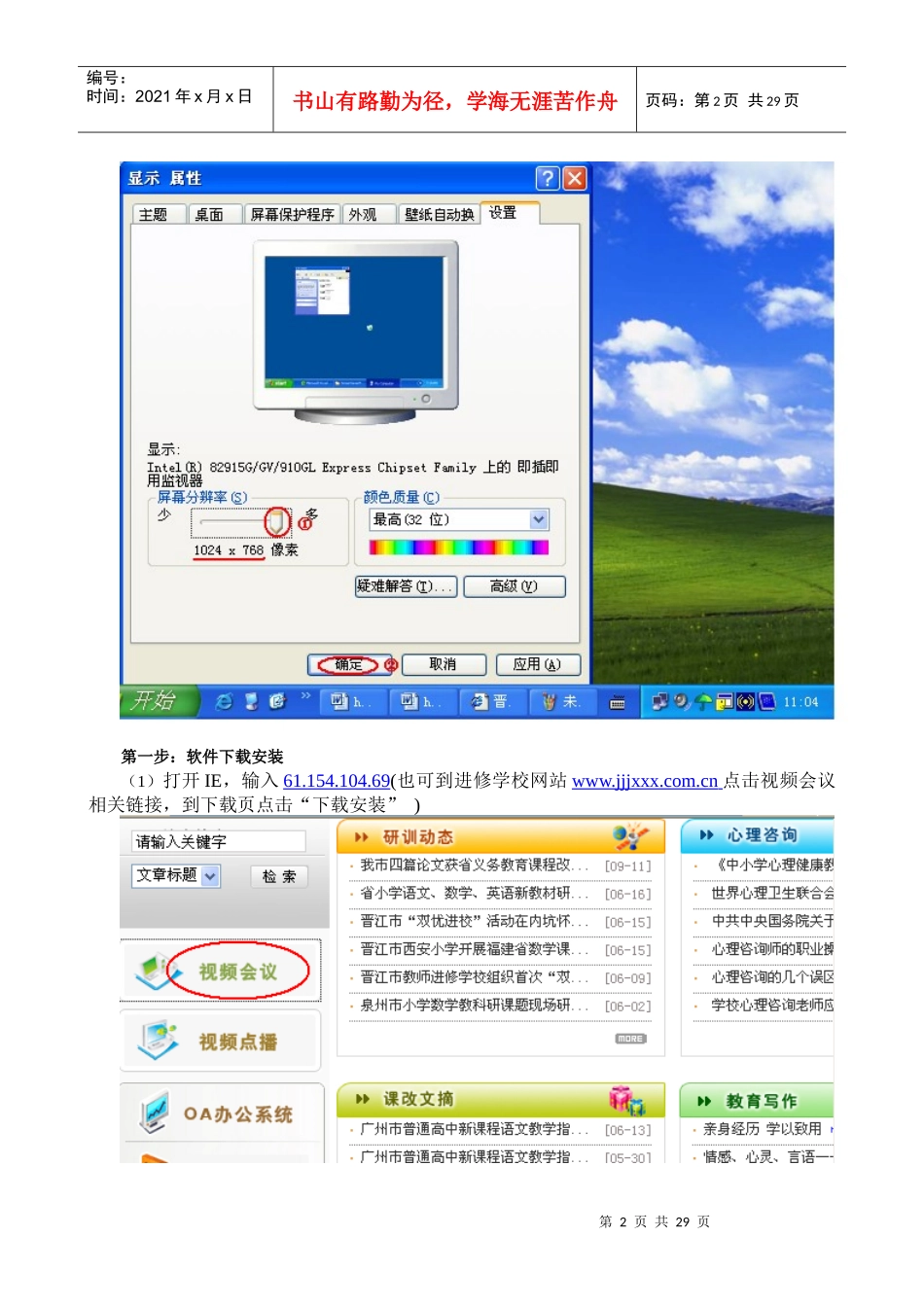The width and height of the screenshot is (924, 1307).
Task: Open article 亲身经历 学以致用
Action: (762, 1129)
